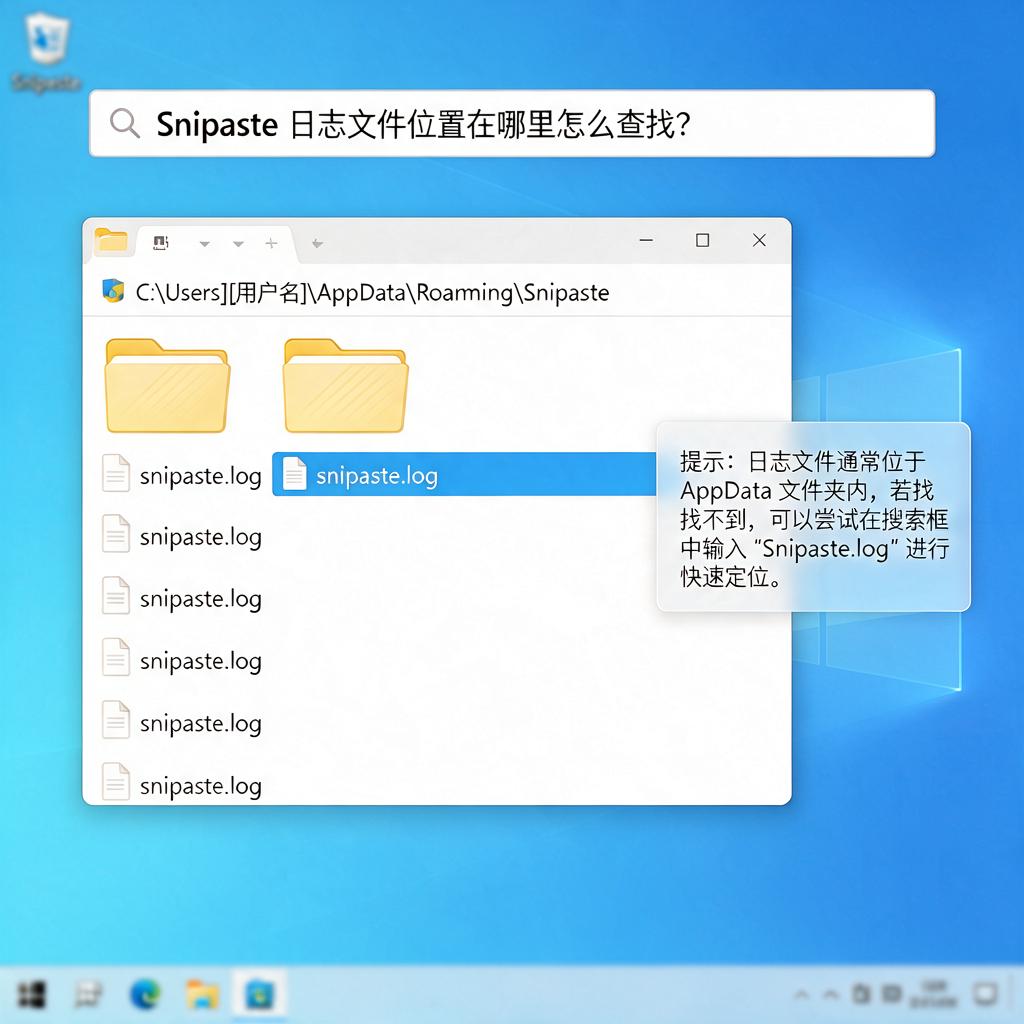This screenshot has height=1024, width=1024.
Task: Click the 提示 tooltip about AppData
Action: click(813, 517)
